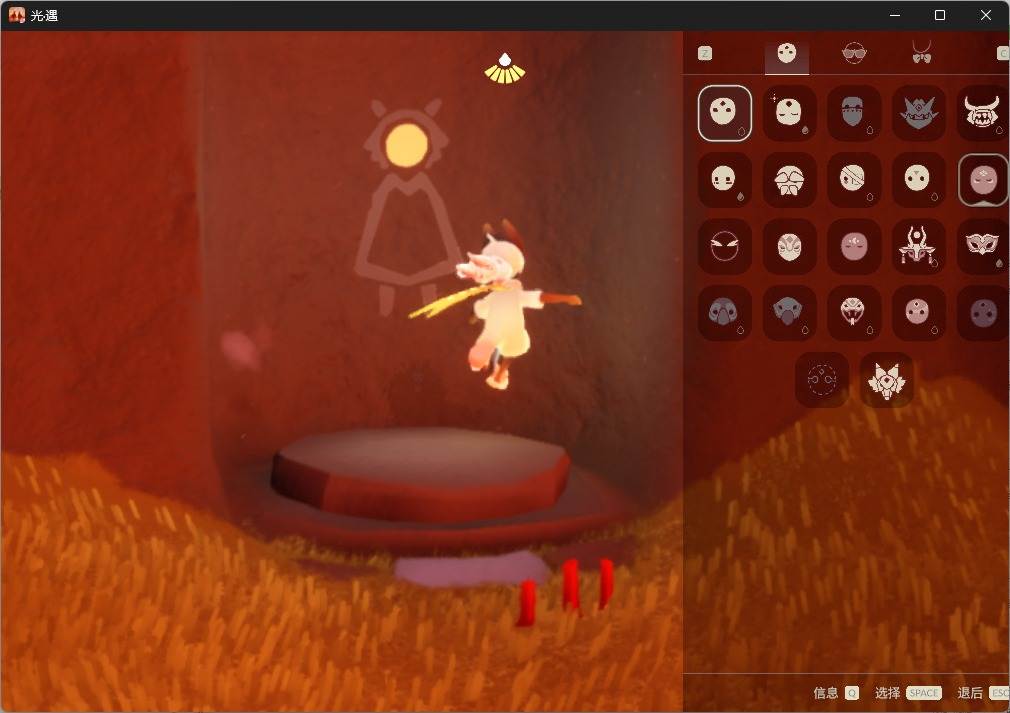Screen dimensions: 1010x713
Task: Equip the fox face mask
Action: coord(886,380)
